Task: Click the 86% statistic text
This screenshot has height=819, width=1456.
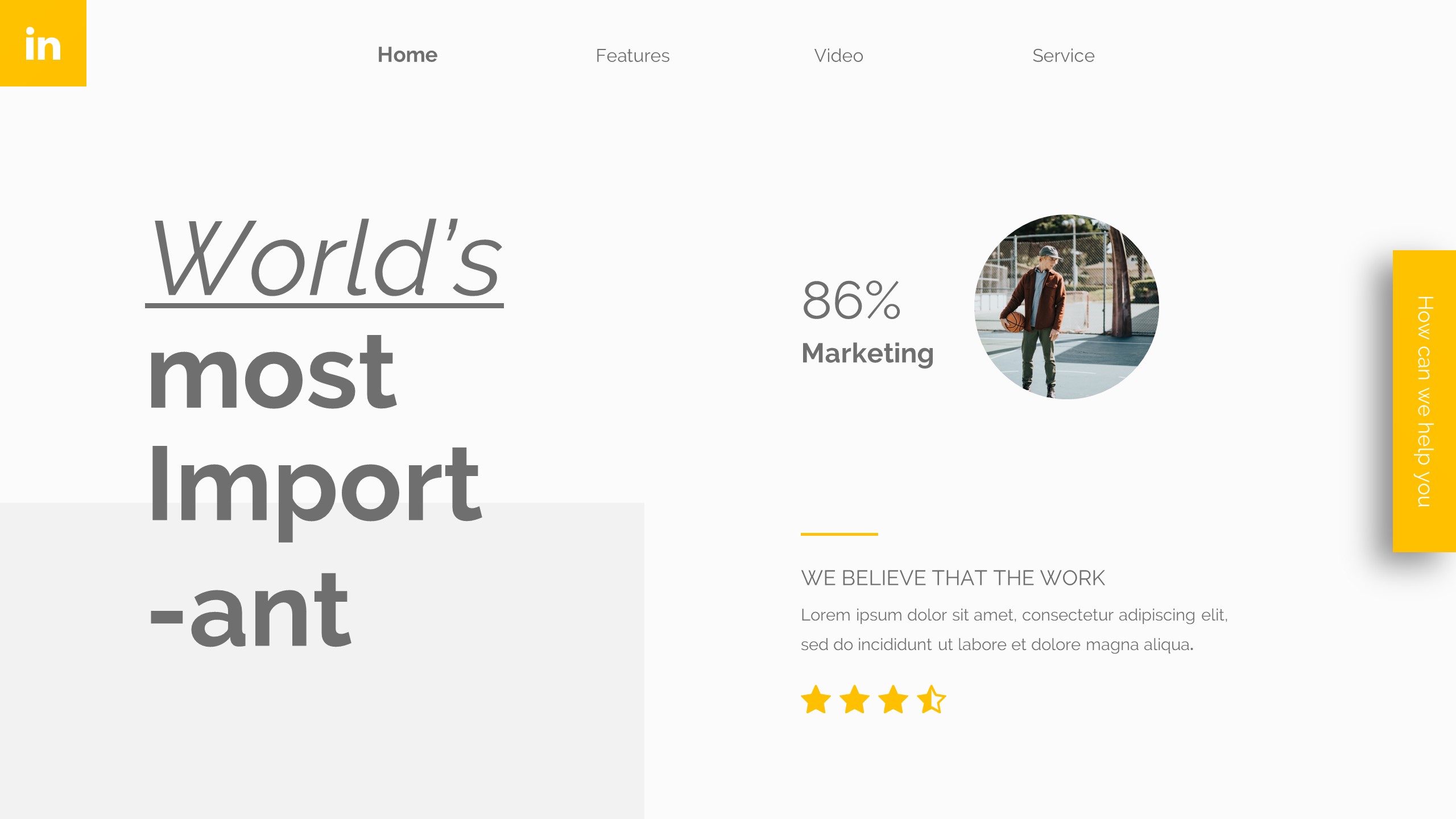Action: pyautogui.click(x=851, y=300)
